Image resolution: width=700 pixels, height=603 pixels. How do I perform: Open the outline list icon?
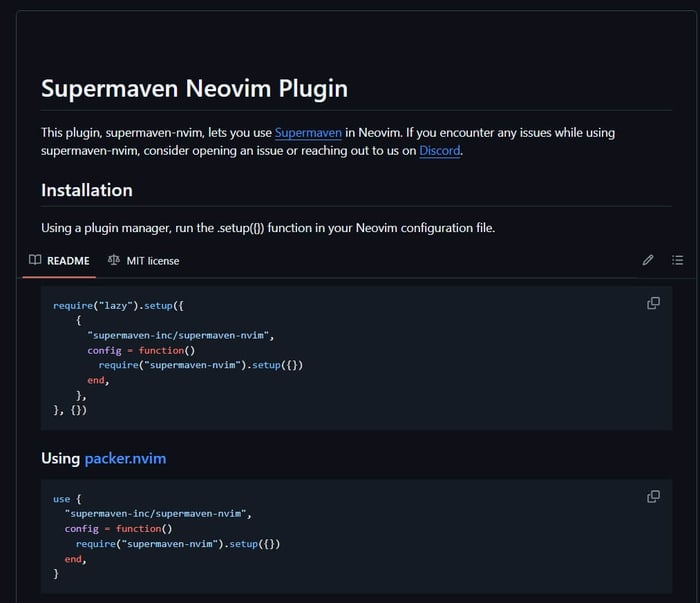[677, 260]
